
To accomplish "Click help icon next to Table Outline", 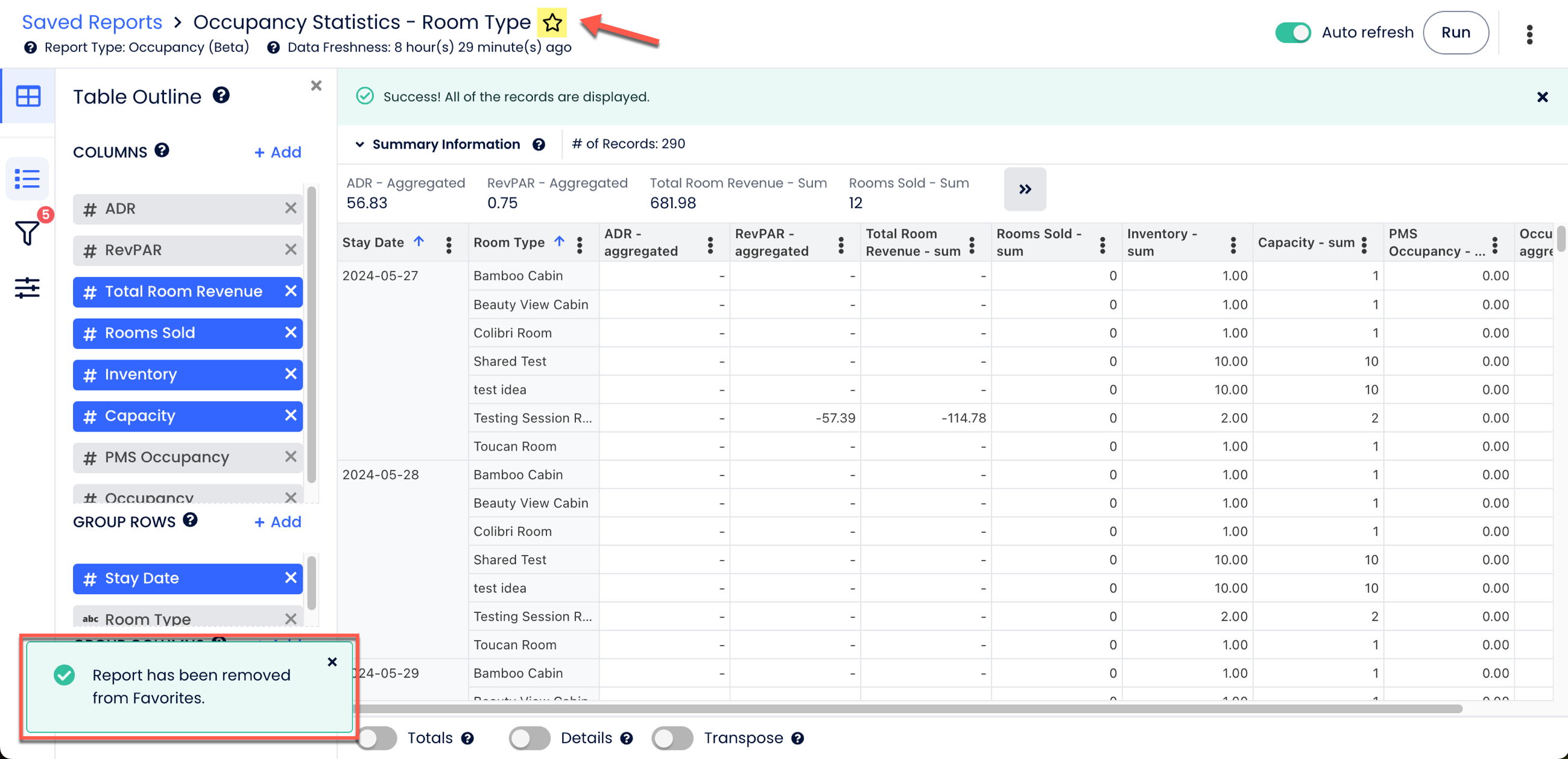I will [x=221, y=96].
